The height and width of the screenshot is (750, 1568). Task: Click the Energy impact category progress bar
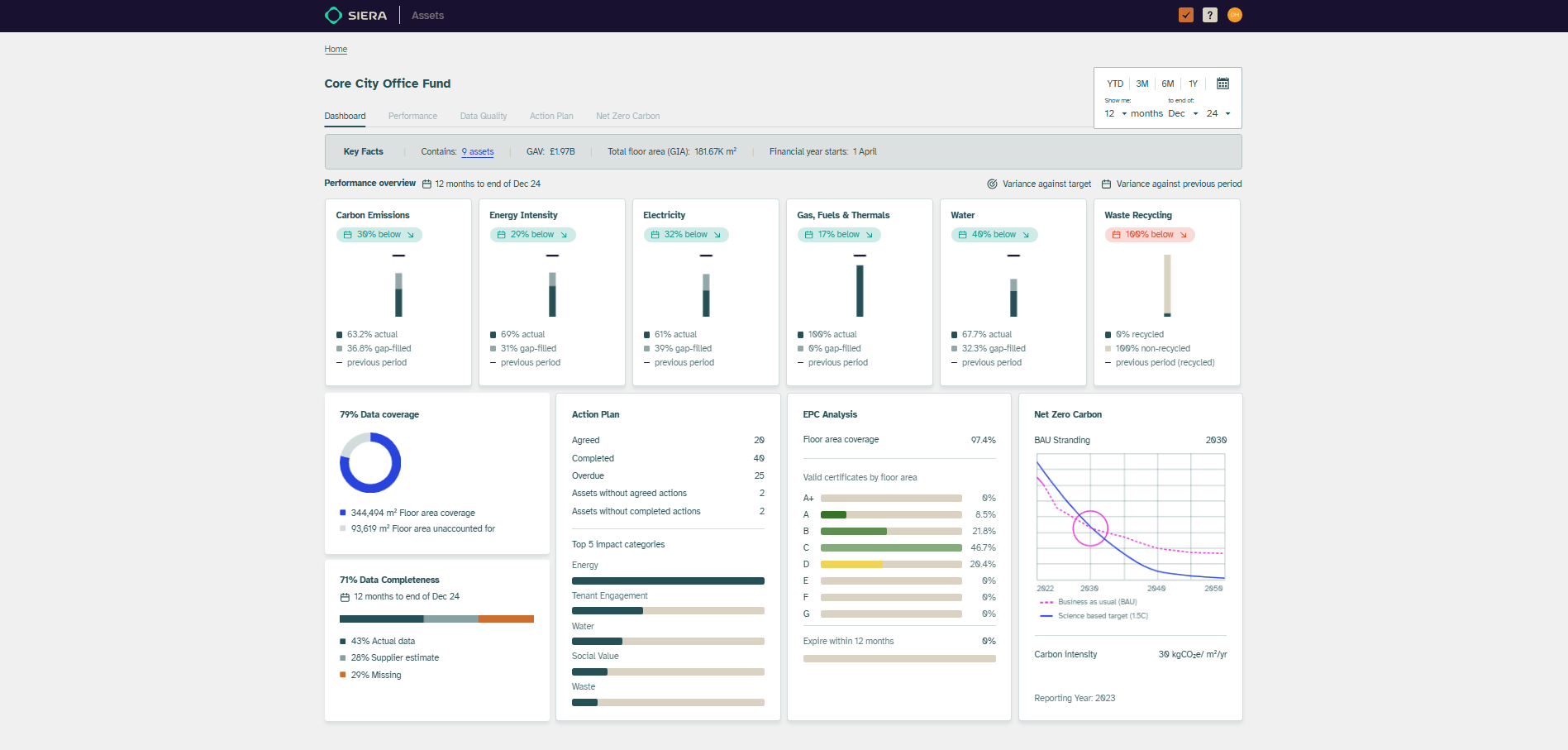coord(668,580)
